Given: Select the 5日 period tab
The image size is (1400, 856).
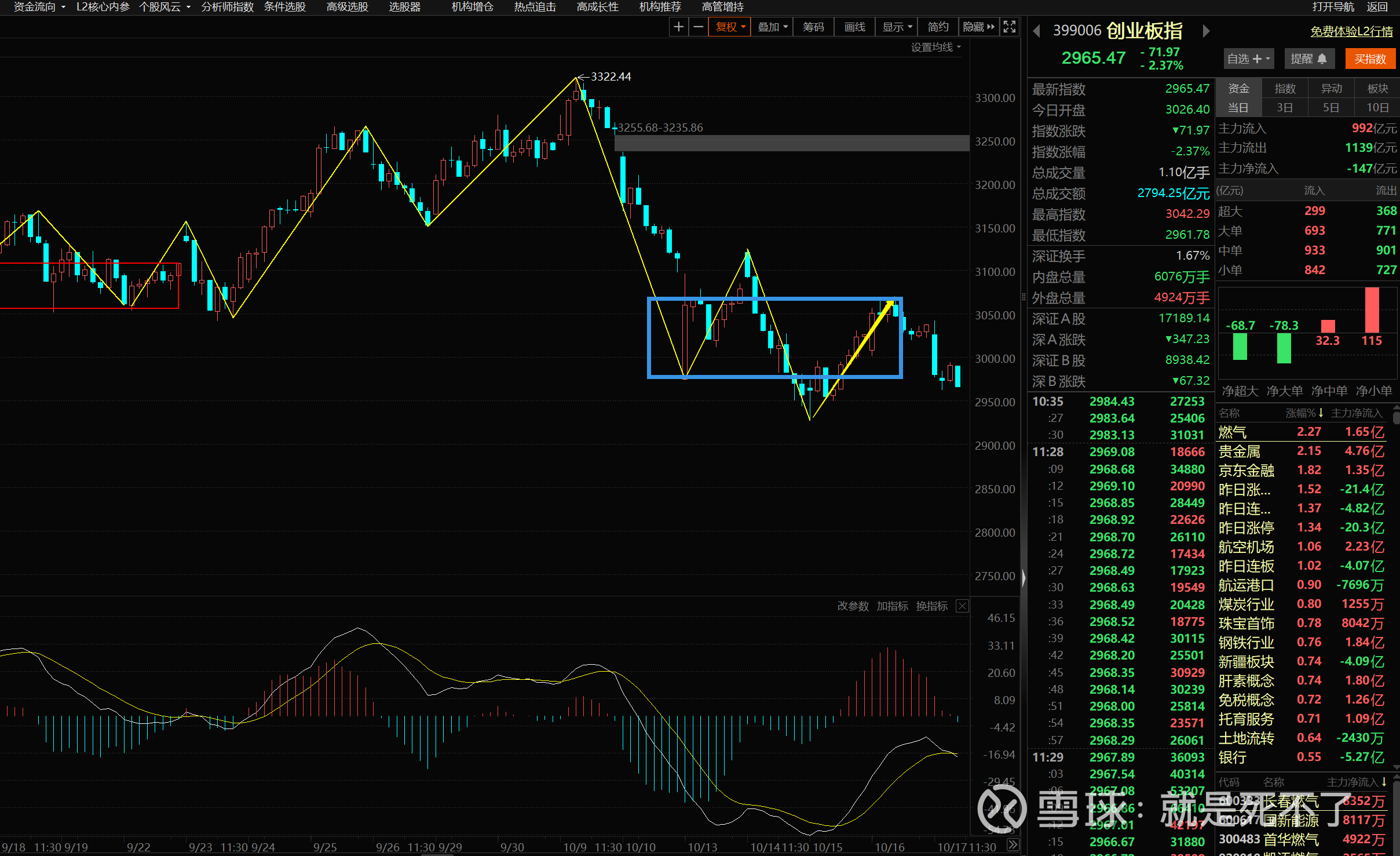Looking at the screenshot, I should click(x=1331, y=107).
